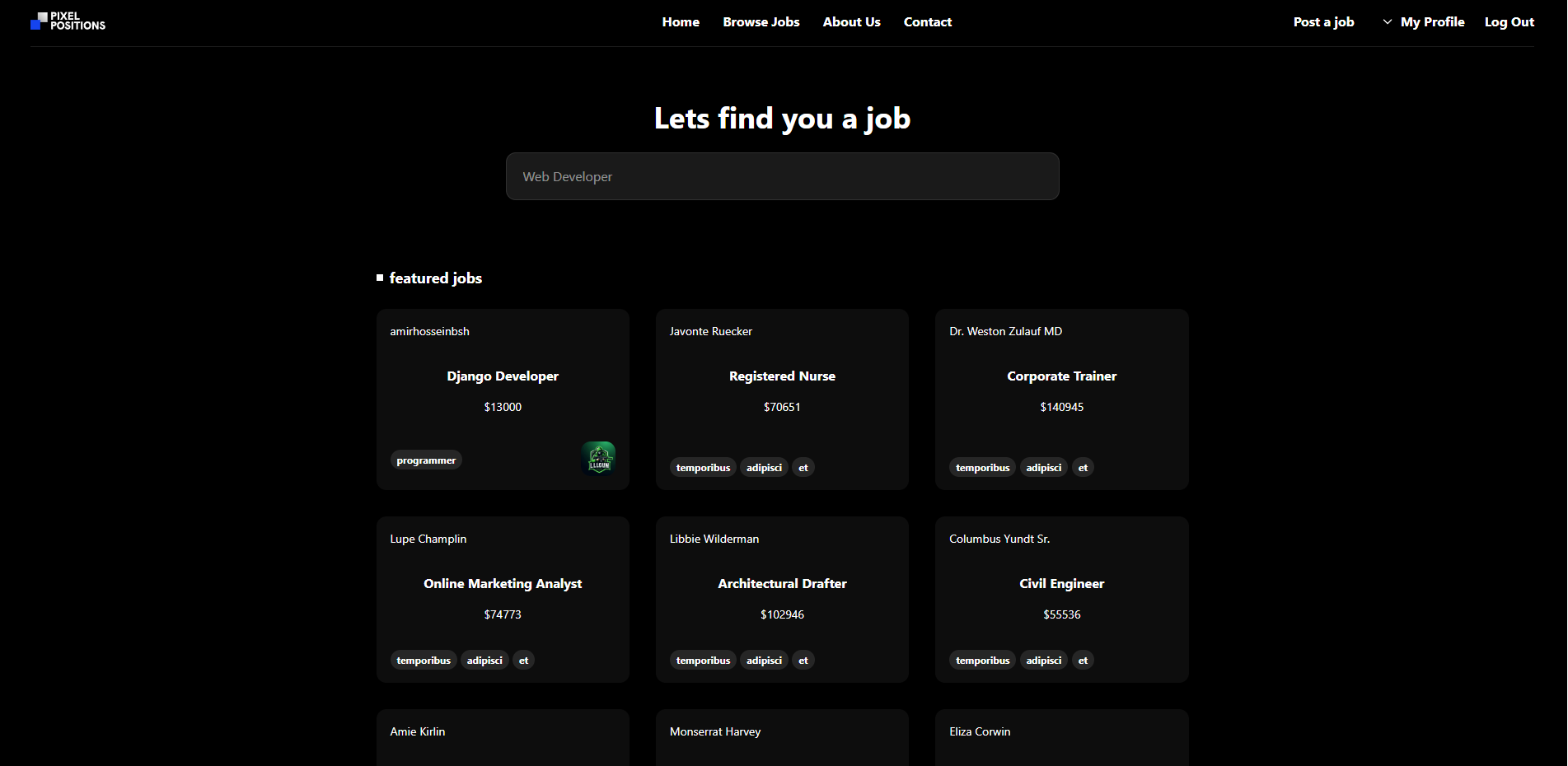This screenshot has width=1568, height=766.
Task: Click employer name amirhosseinbsh
Action: coord(429,331)
